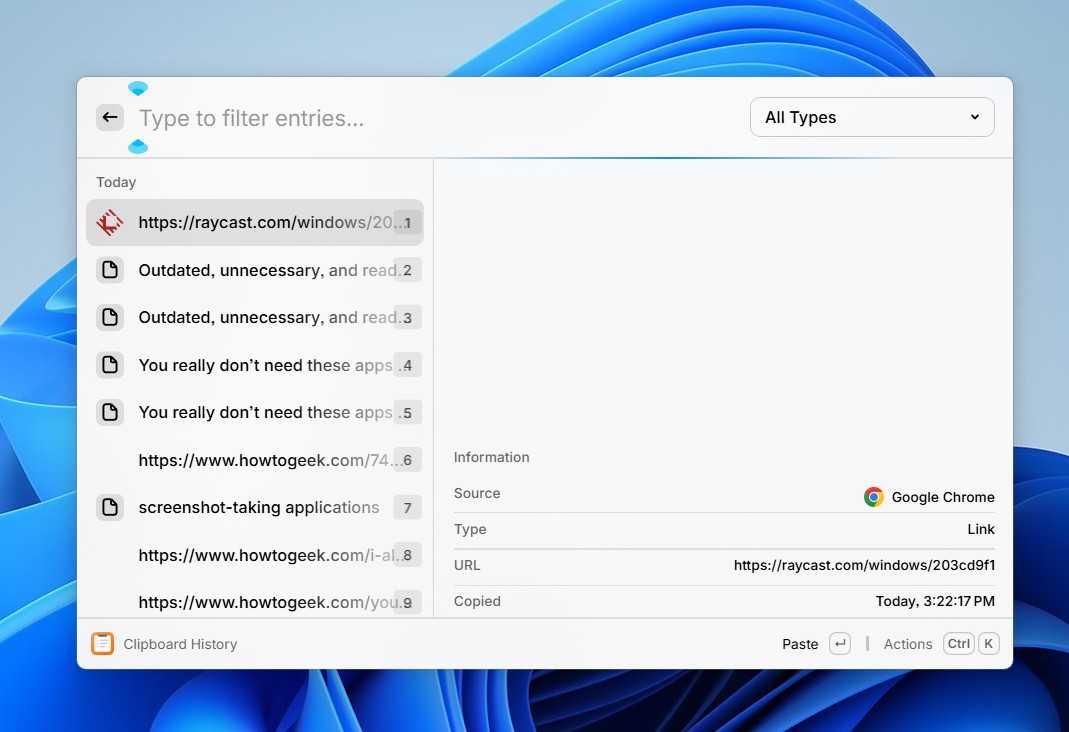Image resolution: width=1069 pixels, height=732 pixels.
Task: Click the Raycast favicon on the first entry
Action: 110,222
